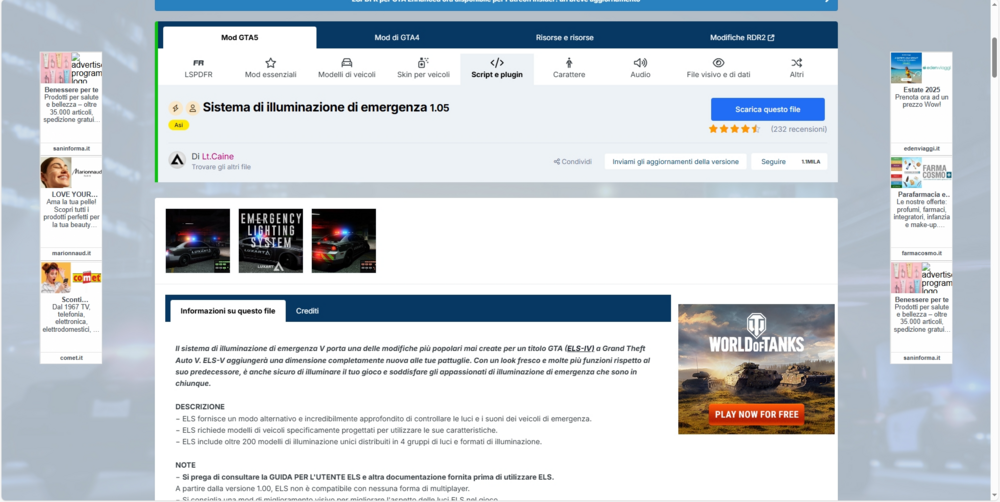Click Scarica questo file button

point(768,109)
